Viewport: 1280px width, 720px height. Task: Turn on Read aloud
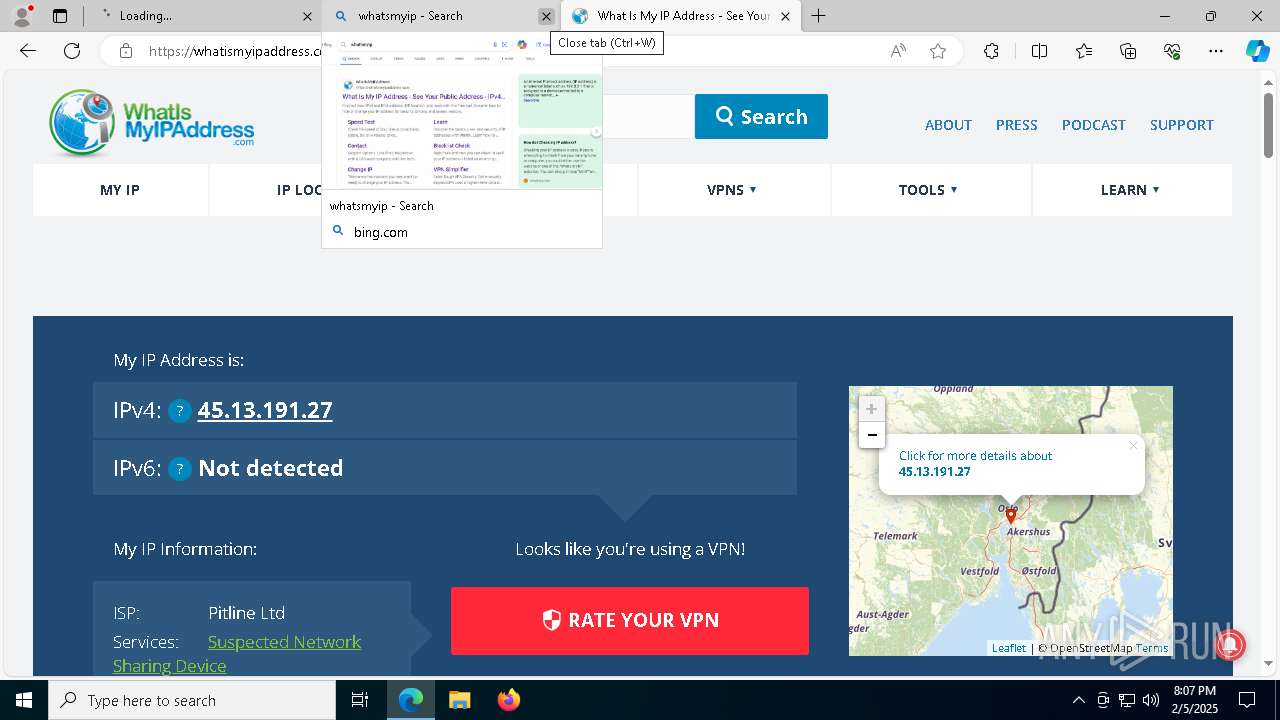pyautogui.click(x=898, y=51)
